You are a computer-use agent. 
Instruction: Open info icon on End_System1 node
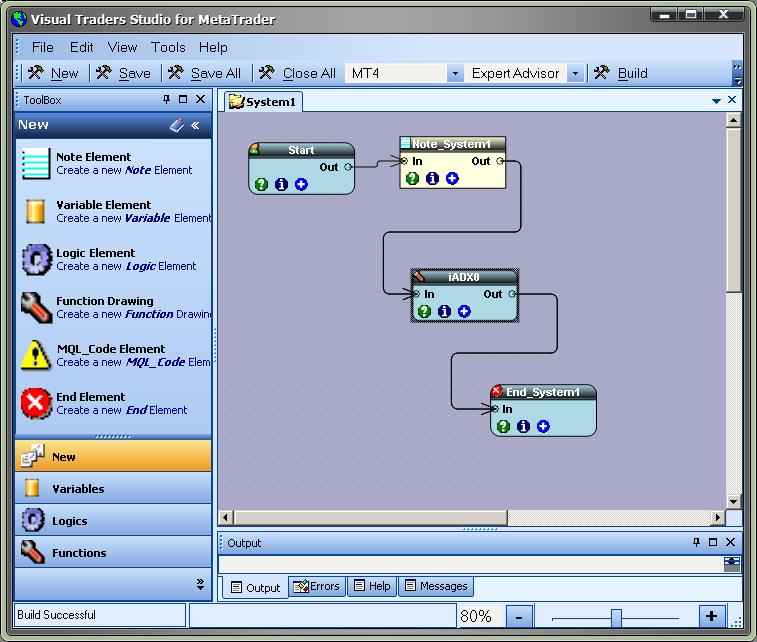[x=523, y=426]
